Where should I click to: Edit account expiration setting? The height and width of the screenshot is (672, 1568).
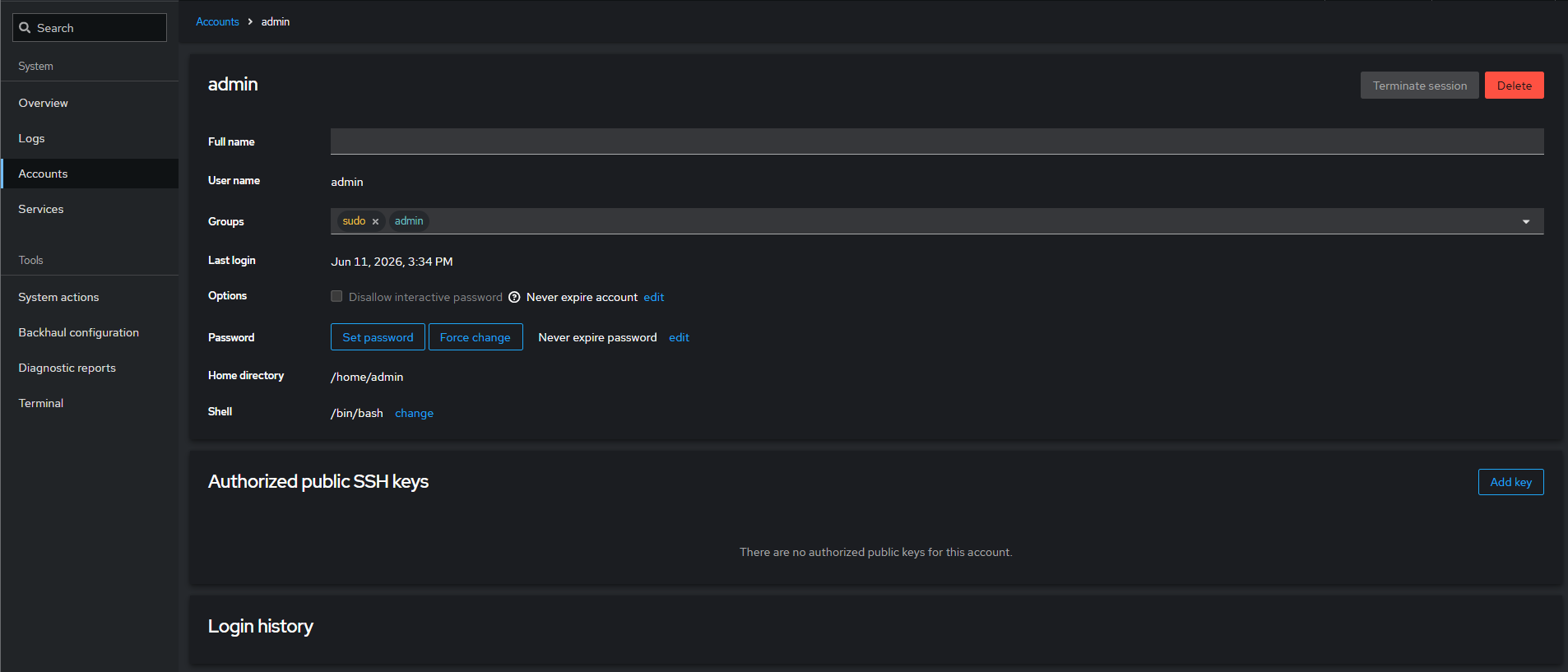(x=654, y=297)
